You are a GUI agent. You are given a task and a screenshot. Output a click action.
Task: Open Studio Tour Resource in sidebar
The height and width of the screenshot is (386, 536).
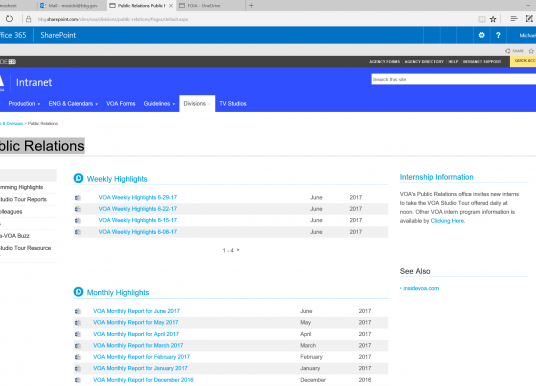(25, 248)
